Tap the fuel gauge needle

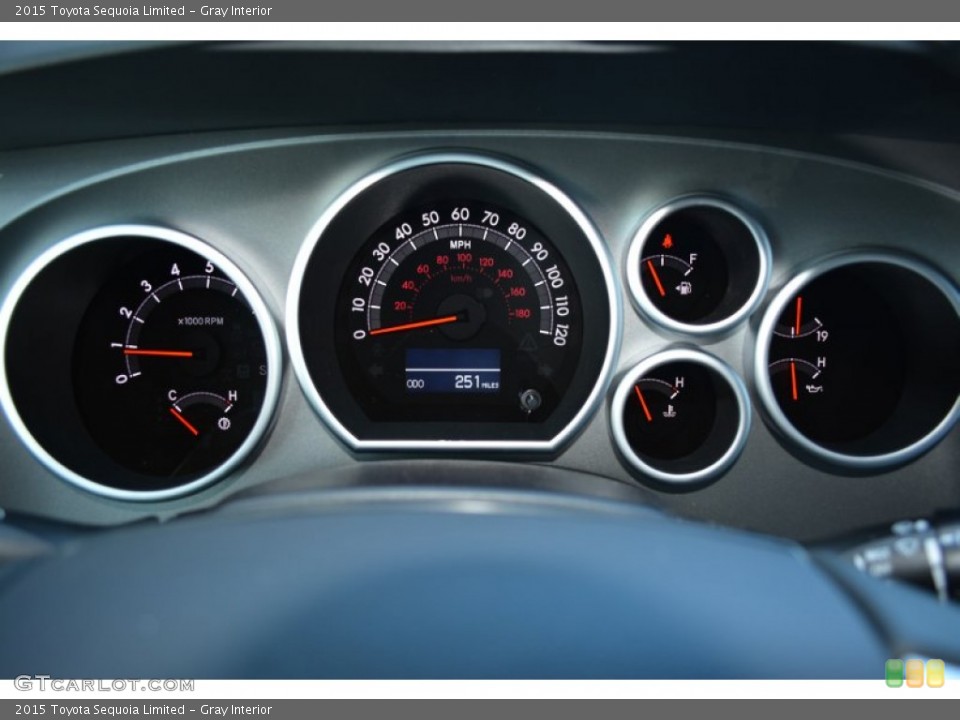click(655, 278)
